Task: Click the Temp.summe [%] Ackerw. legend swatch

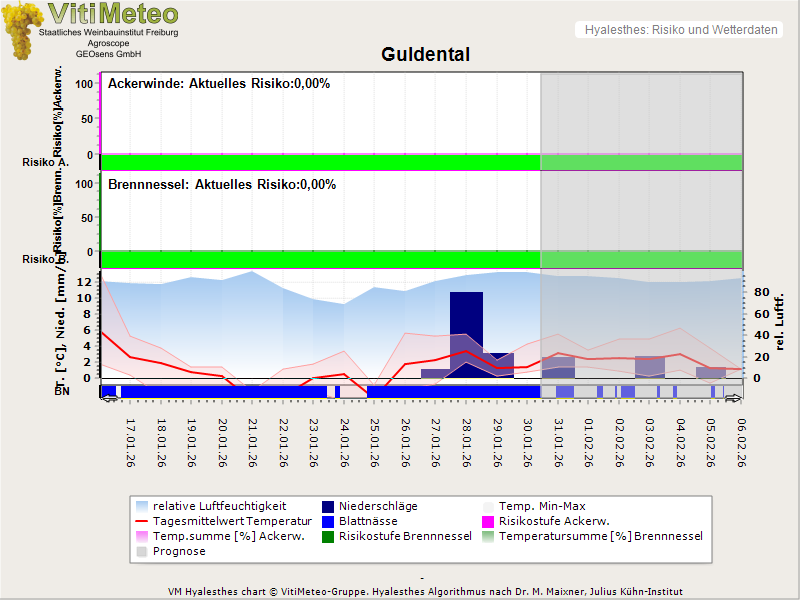Action: 143,536
